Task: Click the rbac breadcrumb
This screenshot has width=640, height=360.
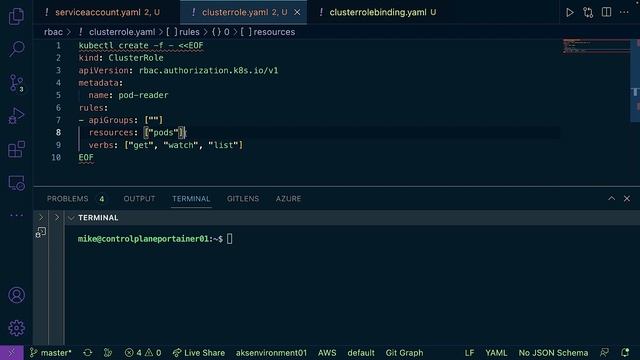Action: [53, 32]
